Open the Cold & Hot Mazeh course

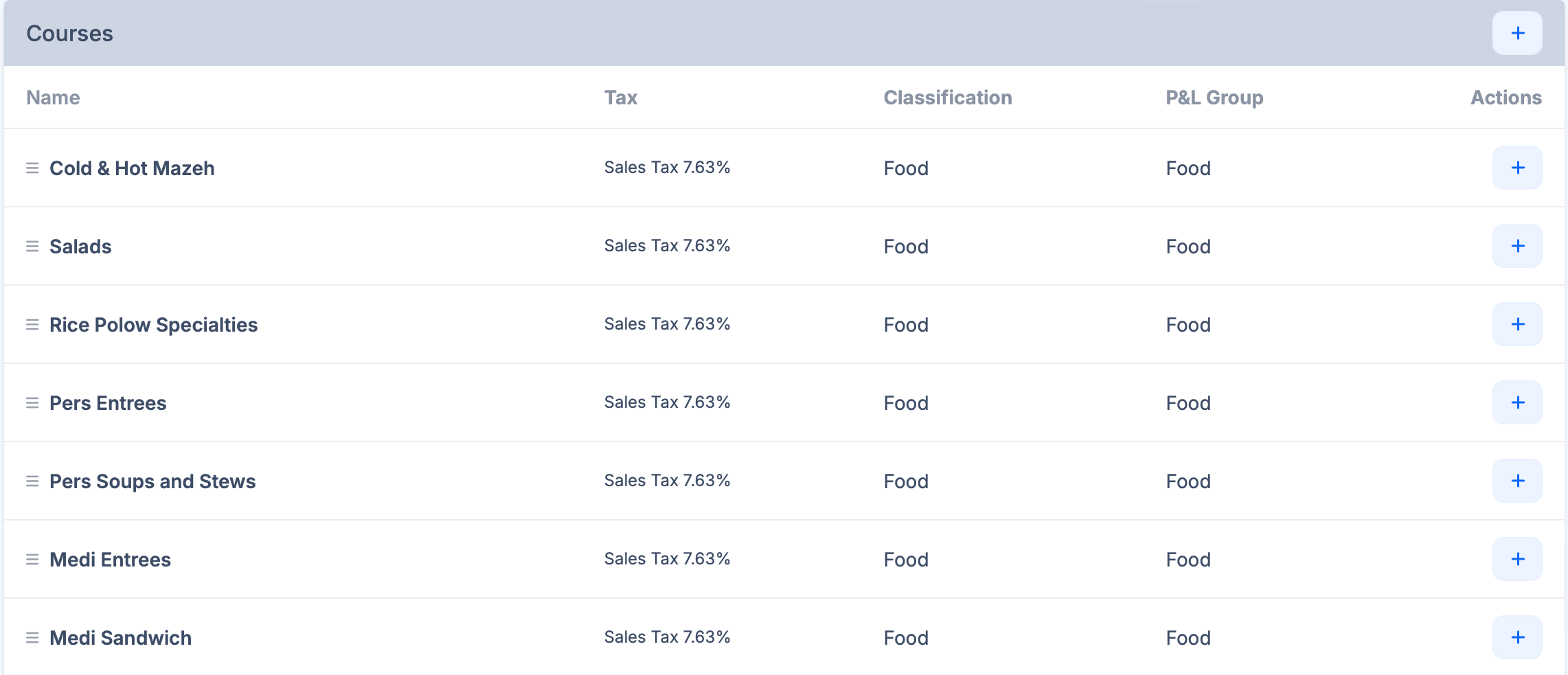[132, 168]
